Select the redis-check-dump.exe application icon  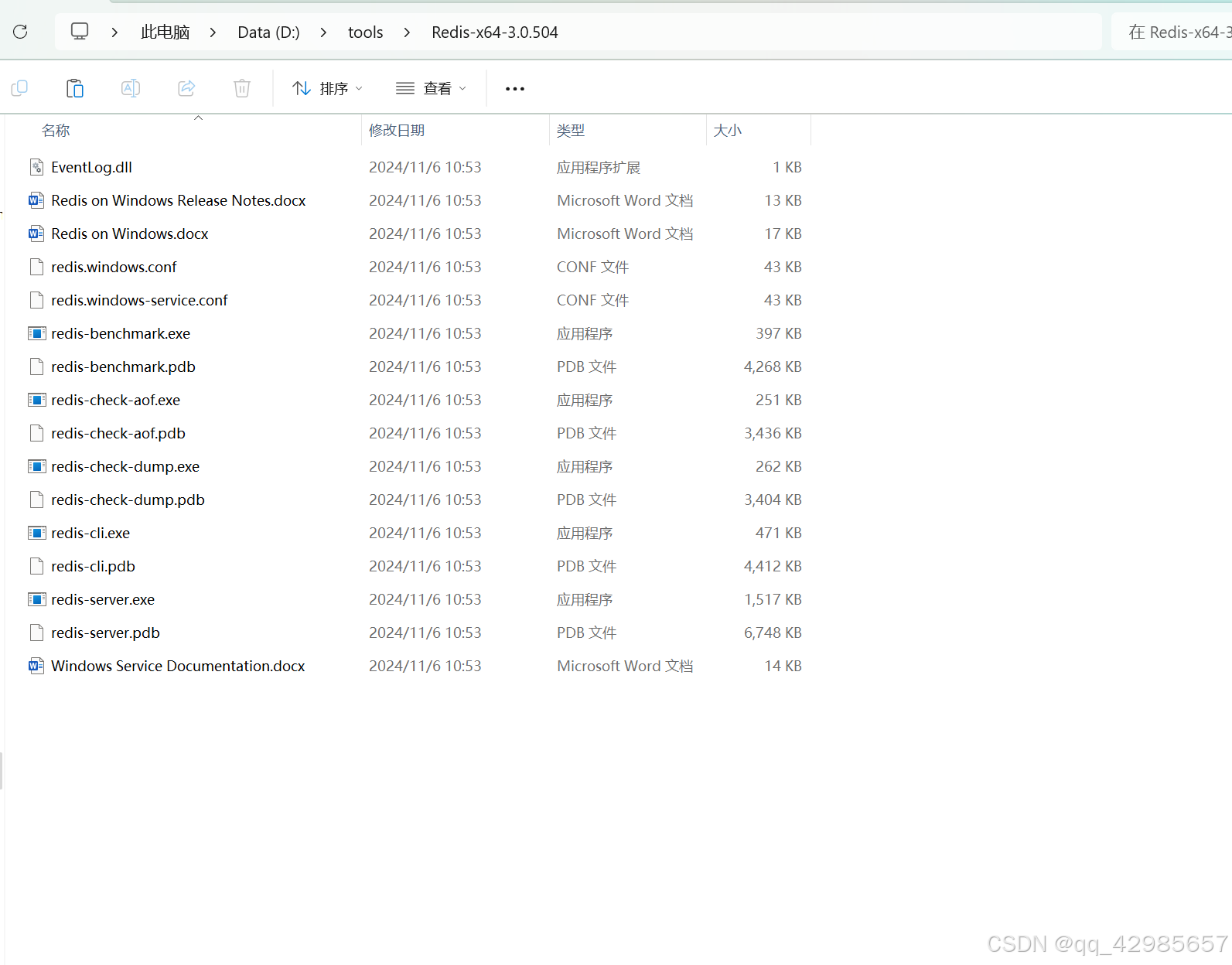pos(36,466)
